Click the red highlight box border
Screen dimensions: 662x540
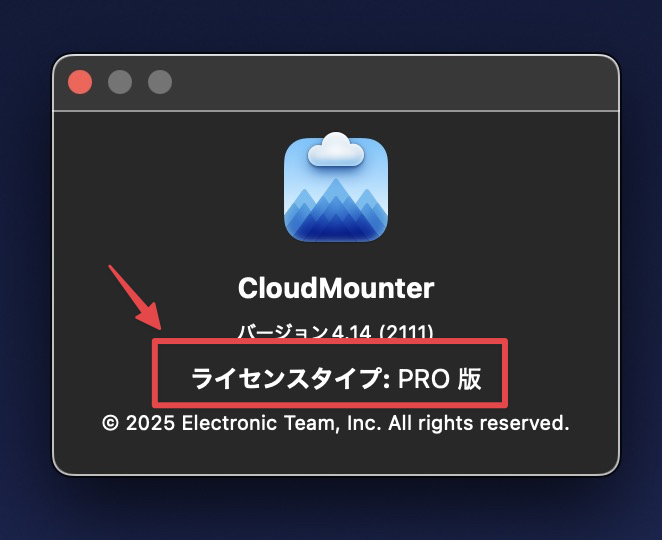pyautogui.click(x=330, y=342)
